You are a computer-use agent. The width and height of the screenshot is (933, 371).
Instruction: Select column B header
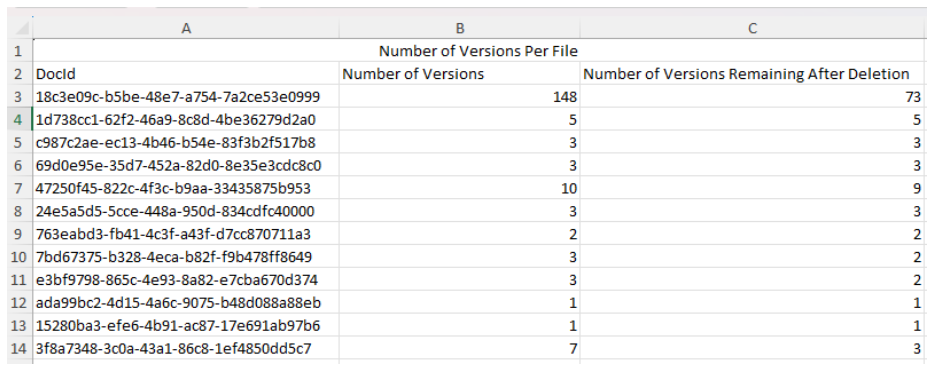(x=459, y=29)
